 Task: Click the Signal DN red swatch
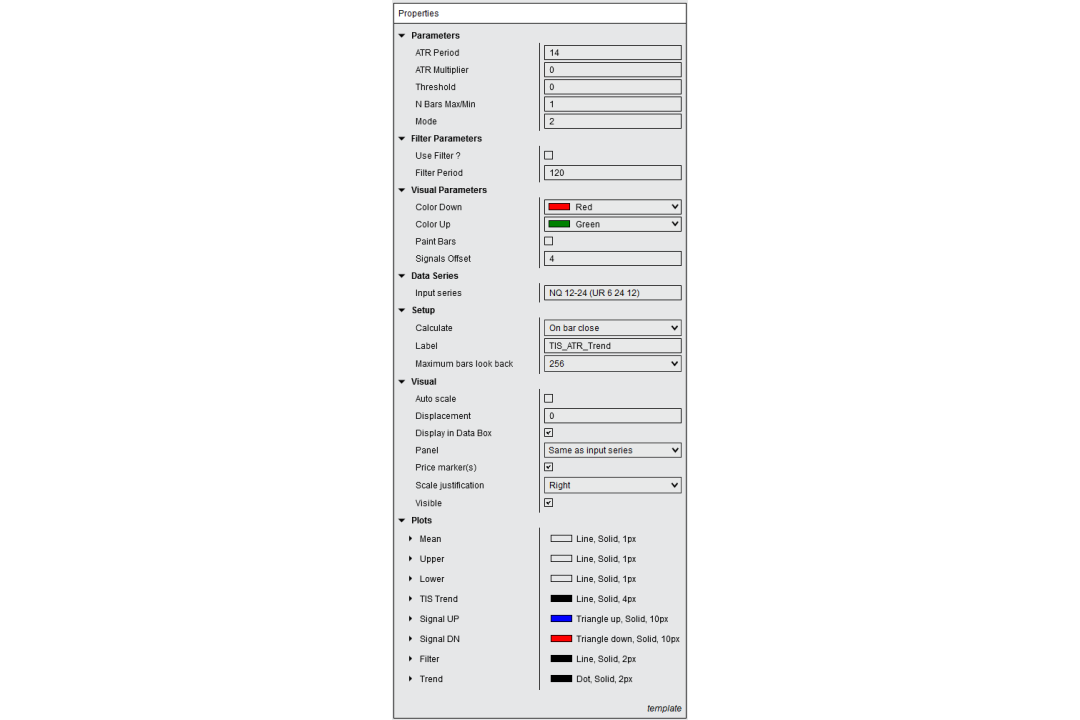[x=561, y=639]
